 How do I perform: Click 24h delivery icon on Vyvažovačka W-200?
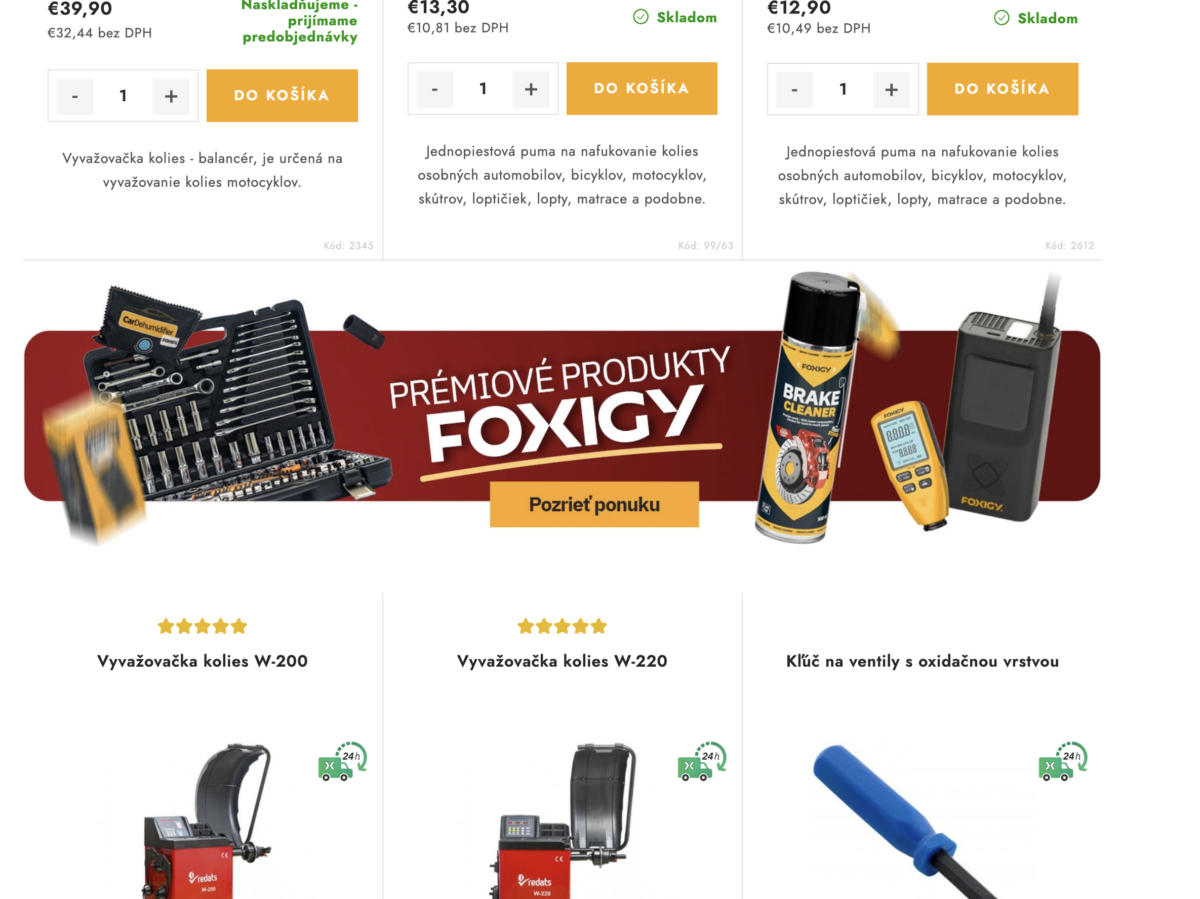343,762
